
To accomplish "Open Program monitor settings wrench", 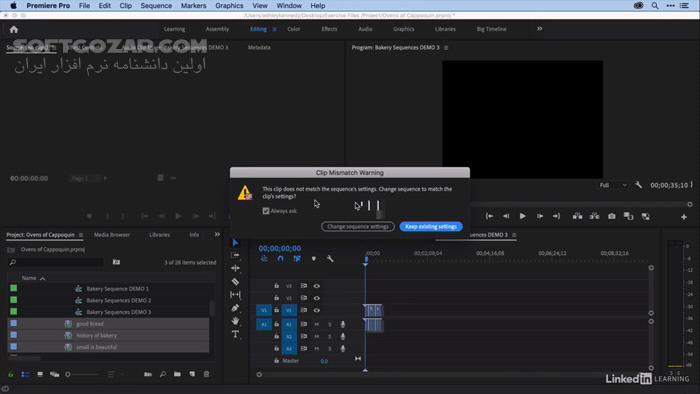I will (x=638, y=185).
